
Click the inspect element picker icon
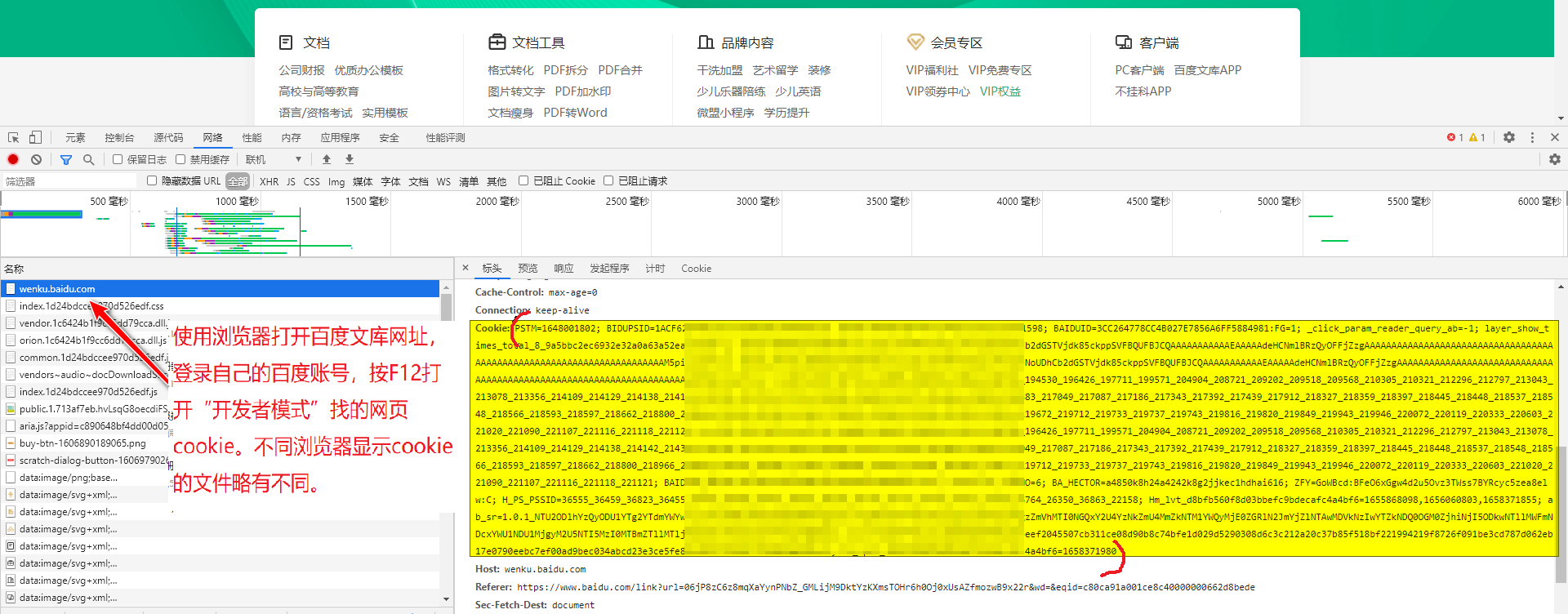(x=13, y=137)
